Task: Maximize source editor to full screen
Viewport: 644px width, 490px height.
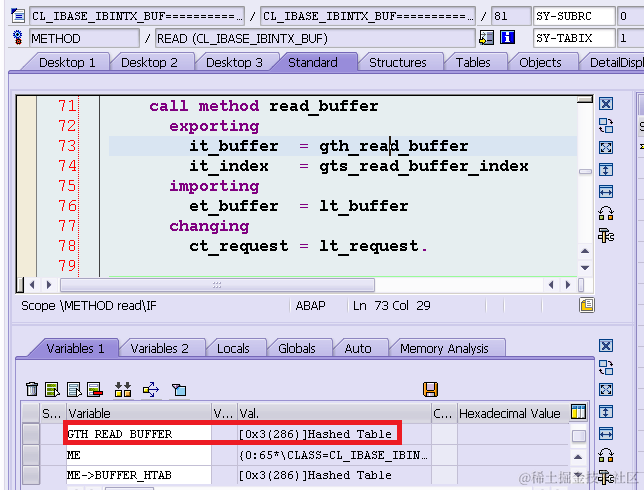Action: tap(606, 147)
